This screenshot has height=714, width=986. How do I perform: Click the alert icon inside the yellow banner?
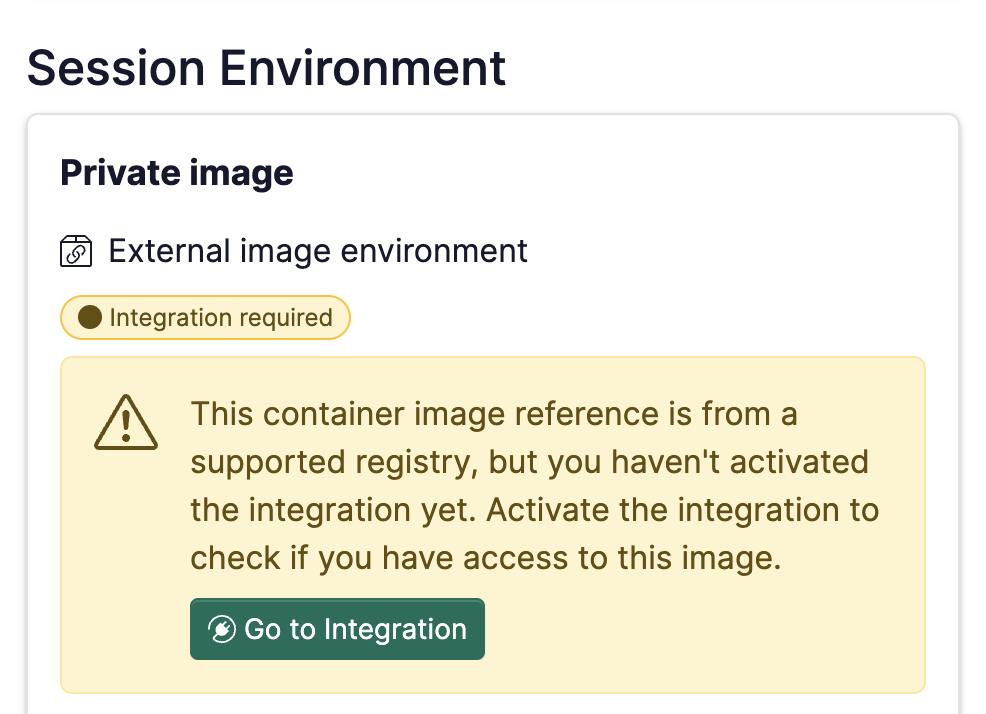point(126,424)
